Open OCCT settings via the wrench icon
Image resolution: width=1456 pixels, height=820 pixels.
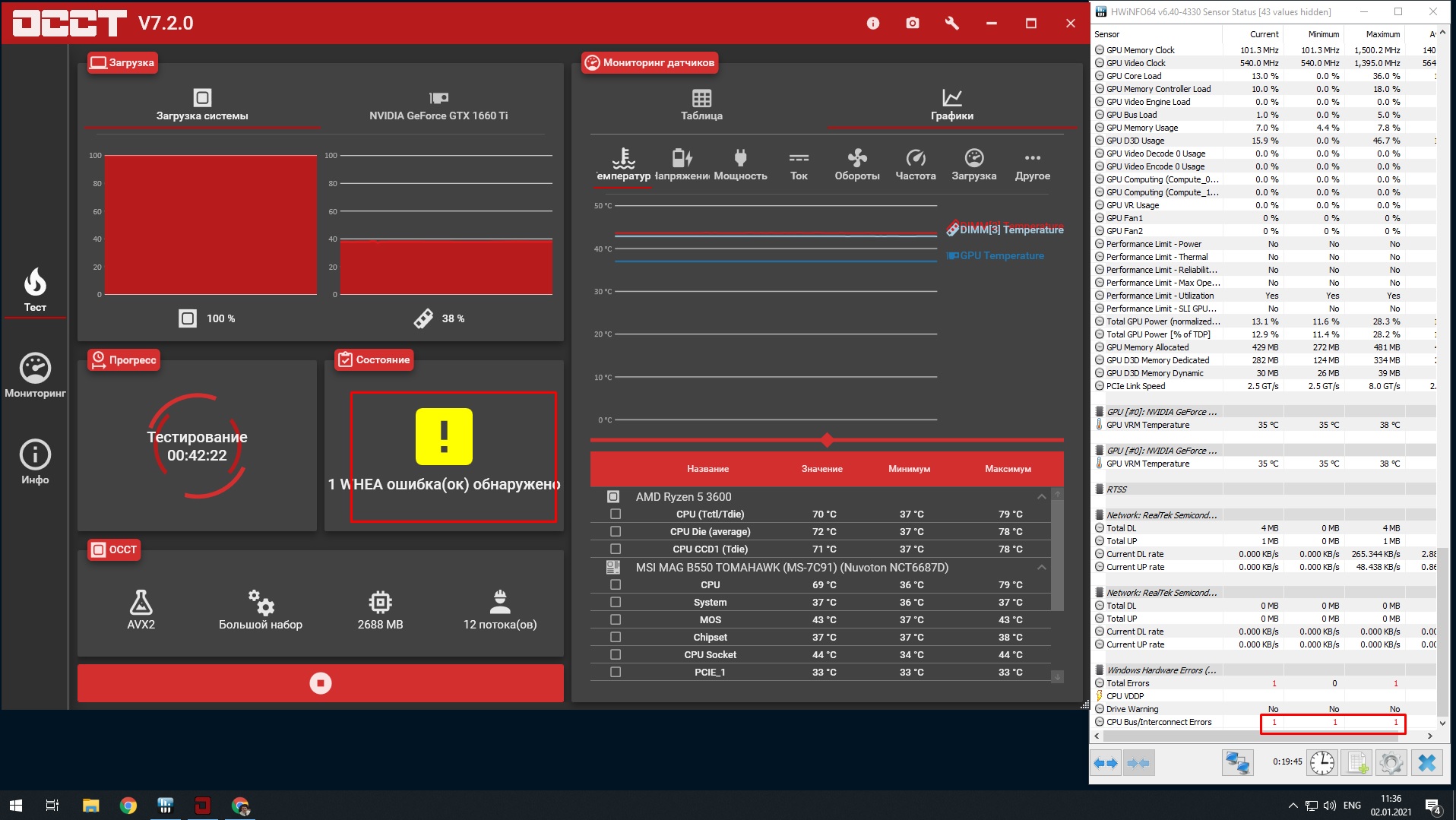(952, 24)
